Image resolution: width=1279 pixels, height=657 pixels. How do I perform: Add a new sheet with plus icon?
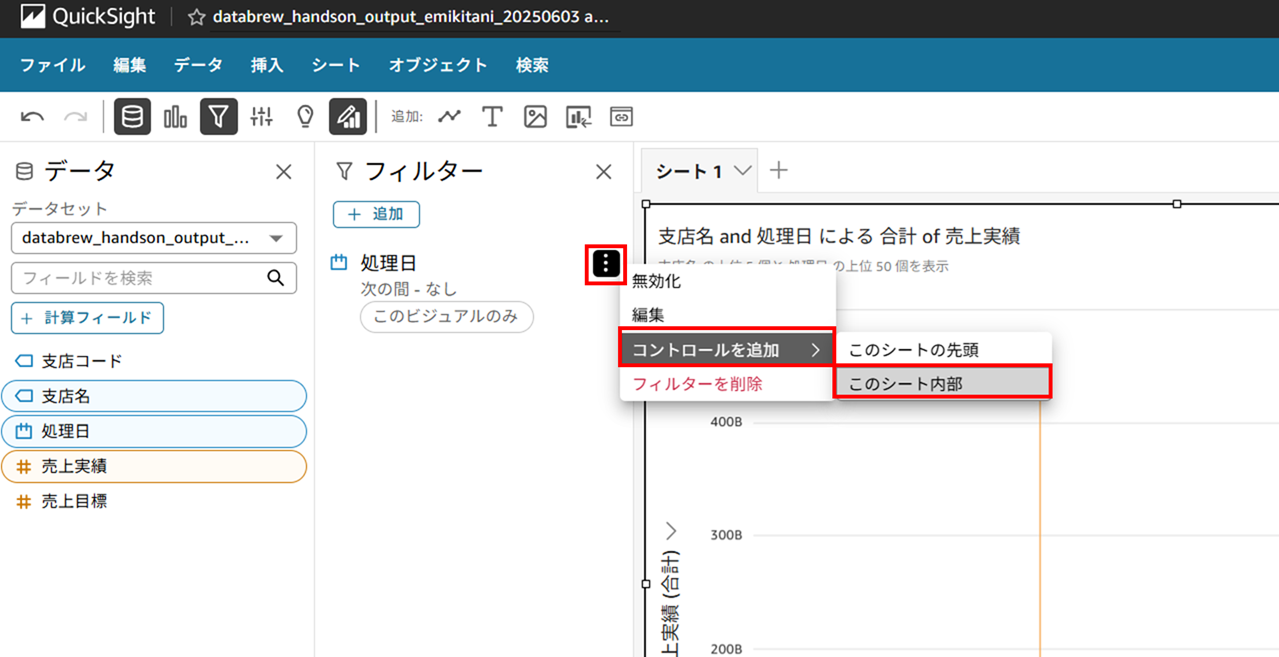pyautogui.click(x=779, y=171)
